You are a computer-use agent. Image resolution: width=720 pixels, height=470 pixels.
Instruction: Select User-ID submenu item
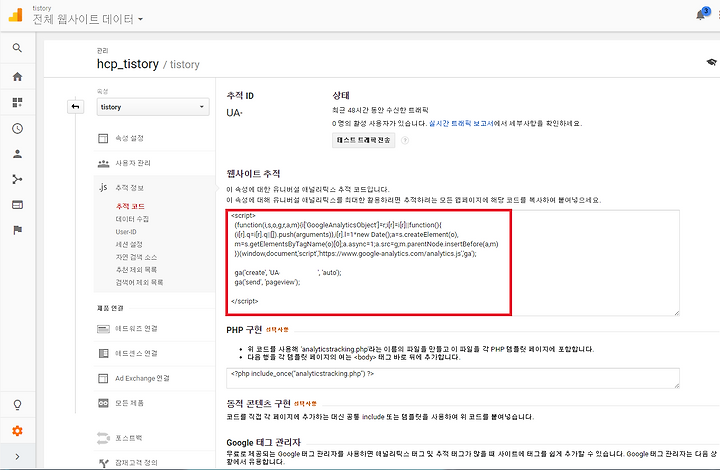(x=126, y=232)
